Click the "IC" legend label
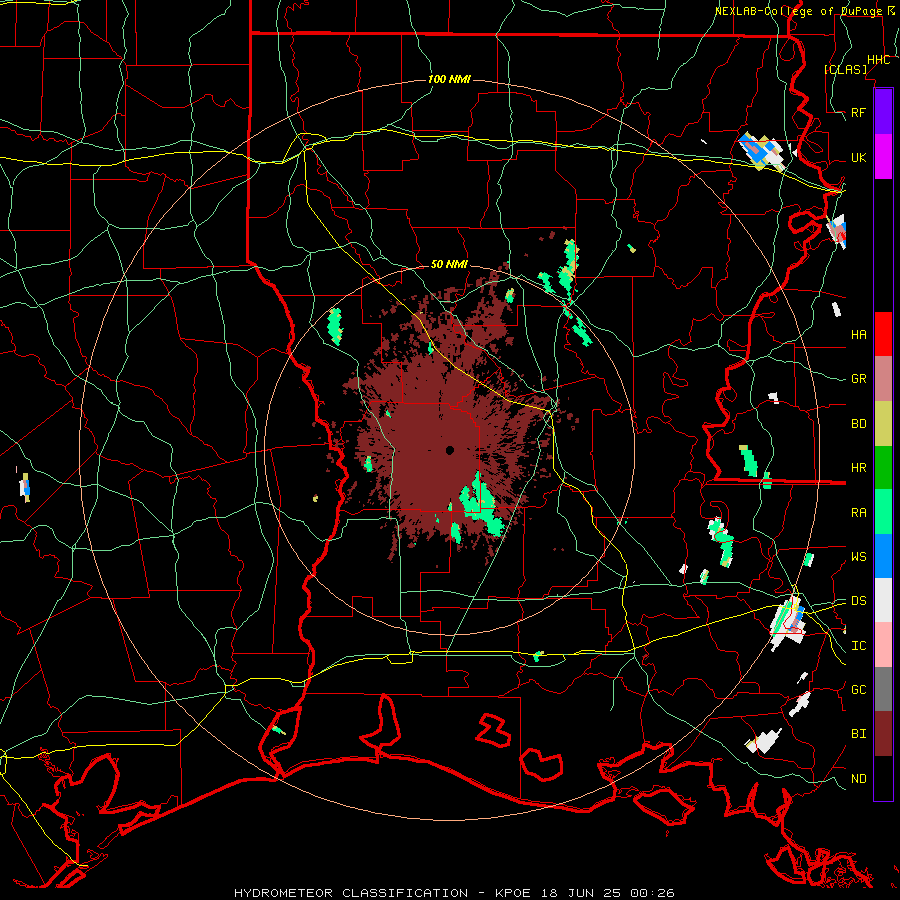The width and height of the screenshot is (900, 900). pos(858,645)
